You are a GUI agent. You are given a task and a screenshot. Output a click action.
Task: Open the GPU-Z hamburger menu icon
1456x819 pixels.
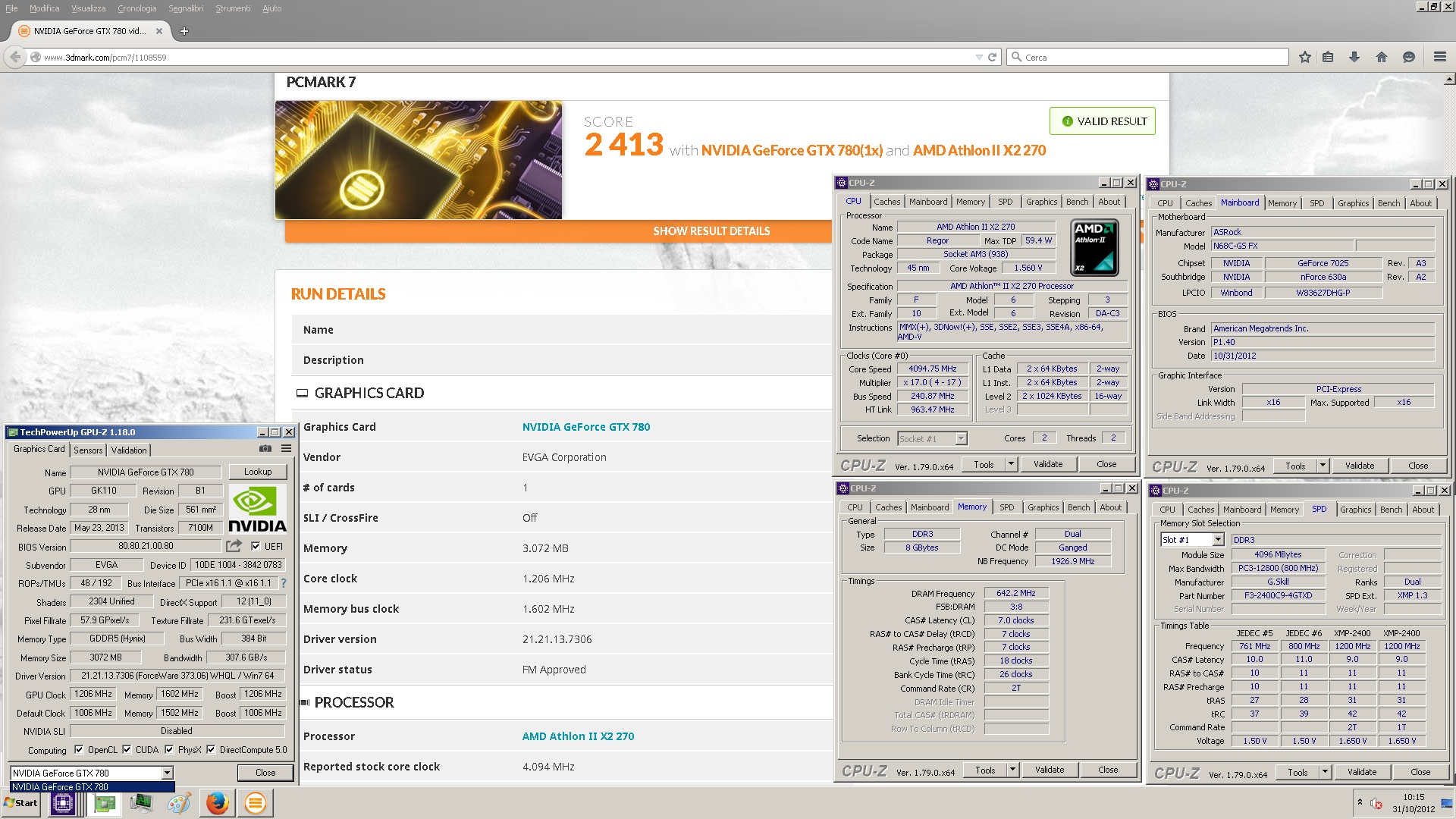(x=287, y=449)
